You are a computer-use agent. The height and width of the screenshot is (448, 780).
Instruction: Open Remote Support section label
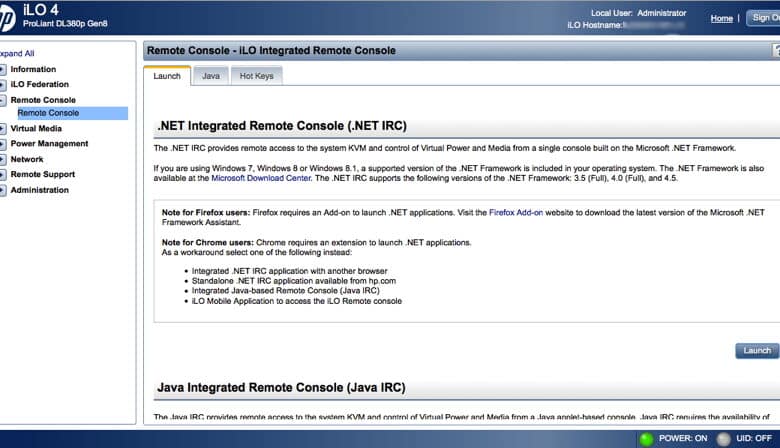tap(43, 175)
